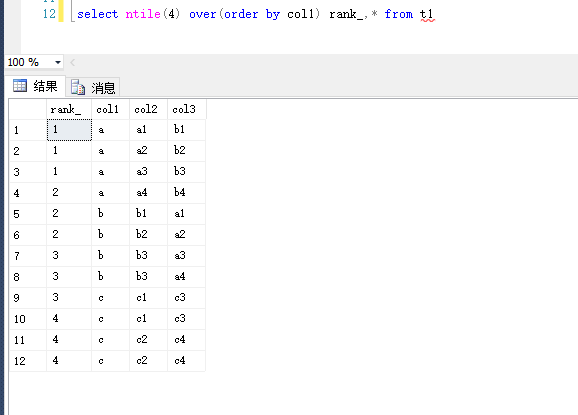This screenshot has width=578, height=415.
Task: Click the from keyword in the query
Action: click(x=398, y=14)
